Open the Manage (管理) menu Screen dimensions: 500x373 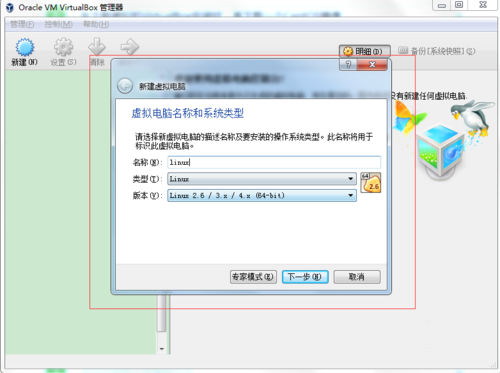pos(22,24)
